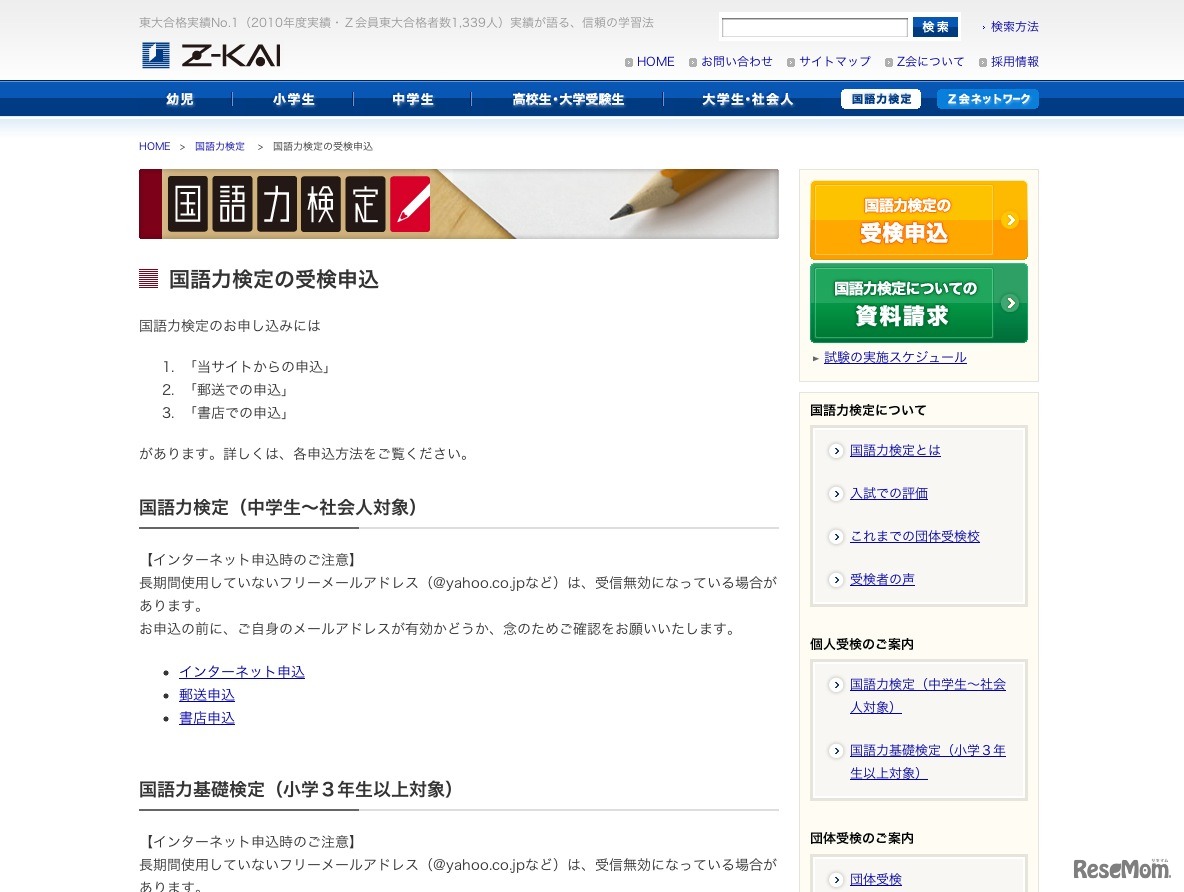
Task: Click the chevron icon beside 団体受検
Action: coord(836,879)
